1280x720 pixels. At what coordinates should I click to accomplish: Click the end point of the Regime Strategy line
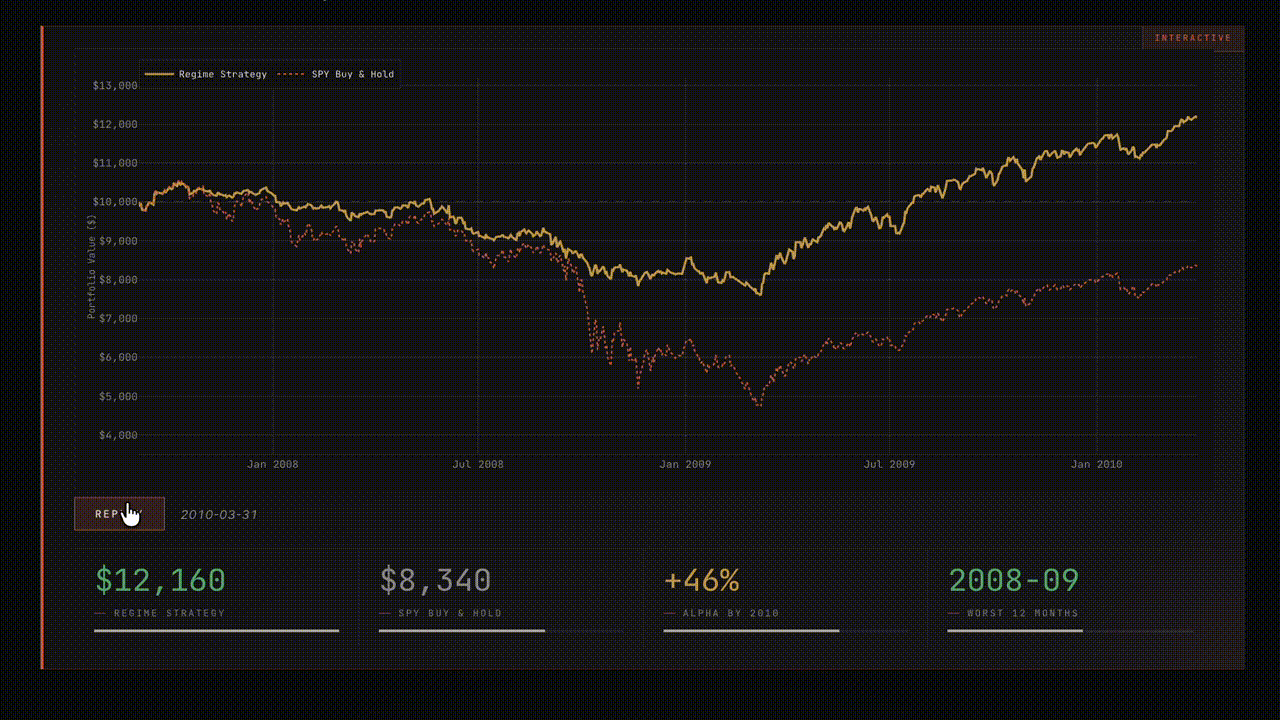click(x=1196, y=117)
